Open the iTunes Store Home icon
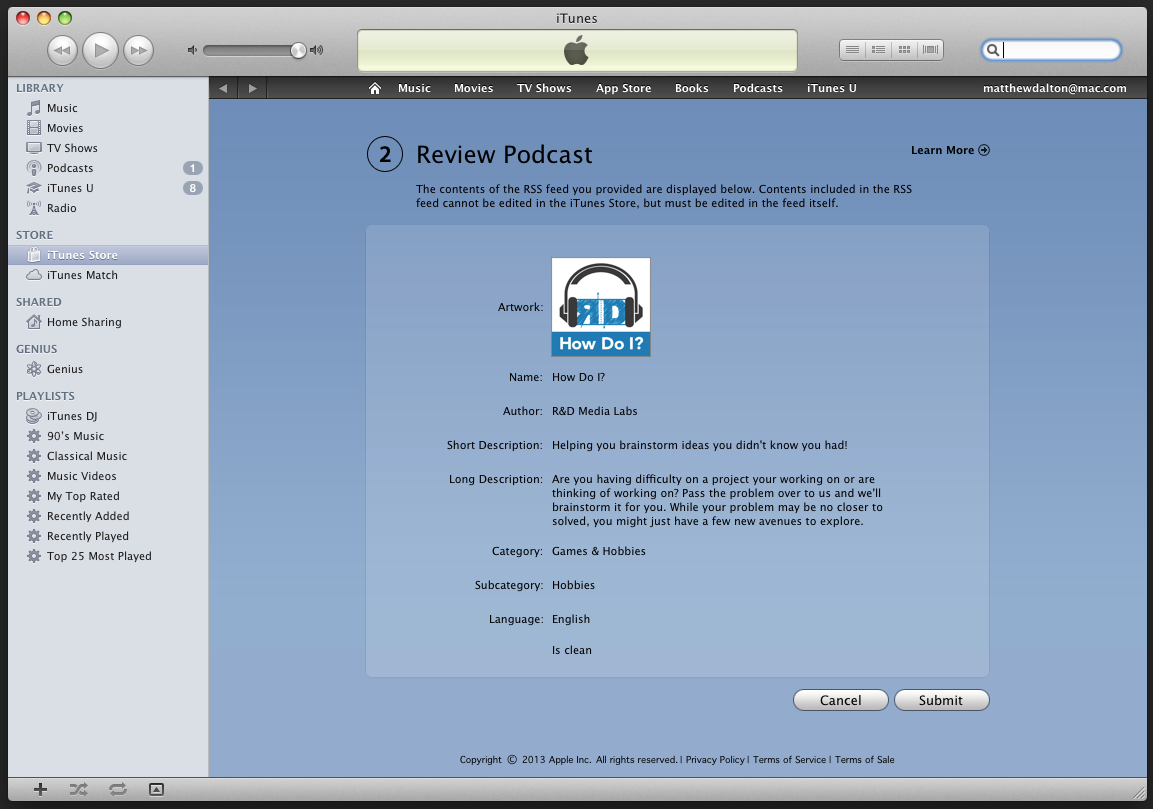1153x809 pixels. coord(375,88)
